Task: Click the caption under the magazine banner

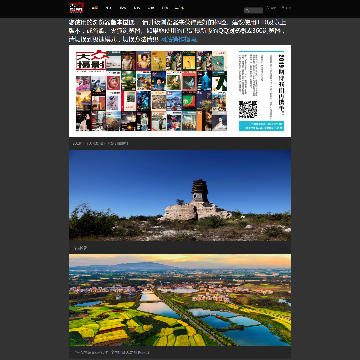Action: [x=100, y=143]
